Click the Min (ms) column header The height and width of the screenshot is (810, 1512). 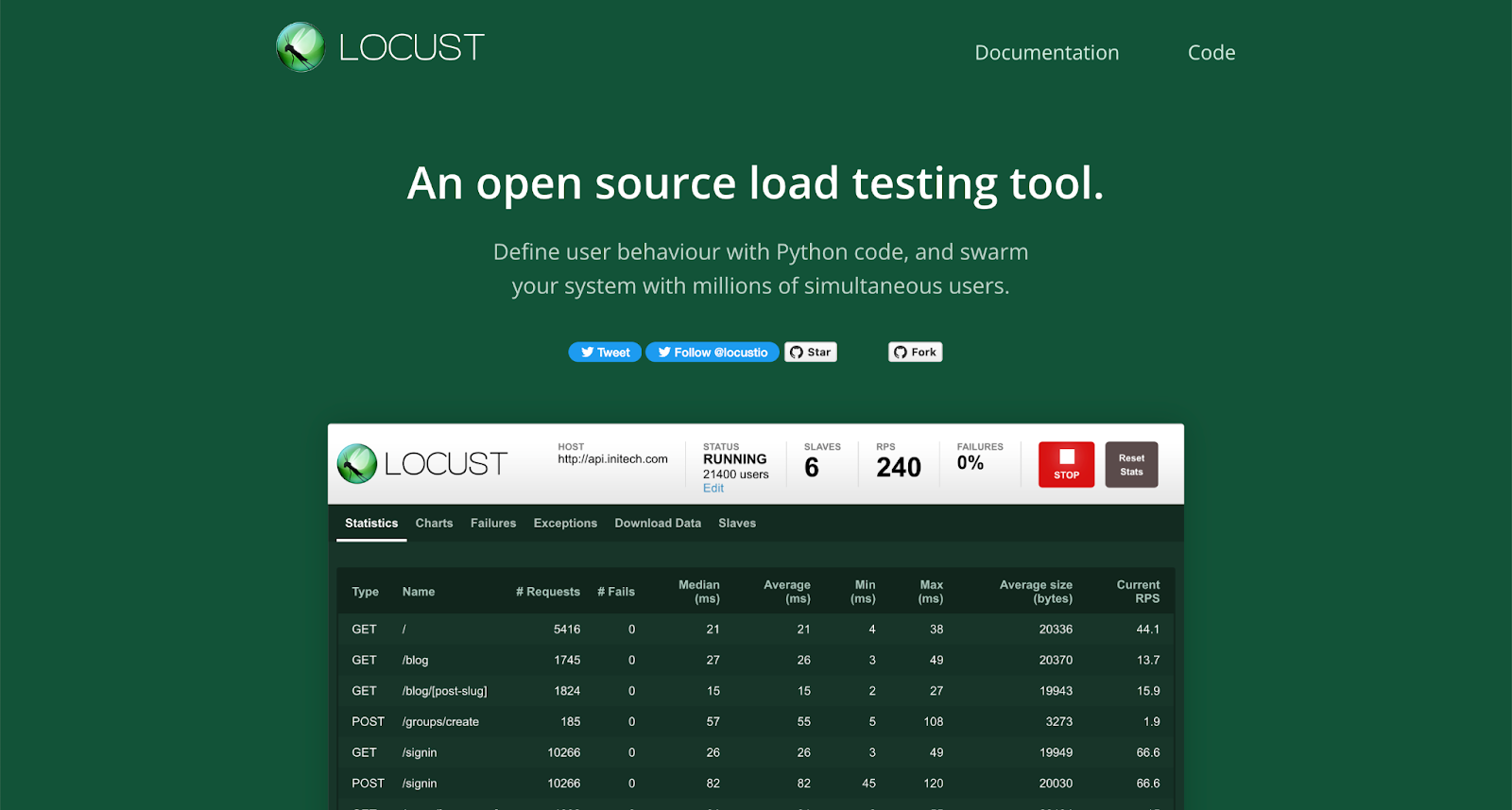pos(864,592)
